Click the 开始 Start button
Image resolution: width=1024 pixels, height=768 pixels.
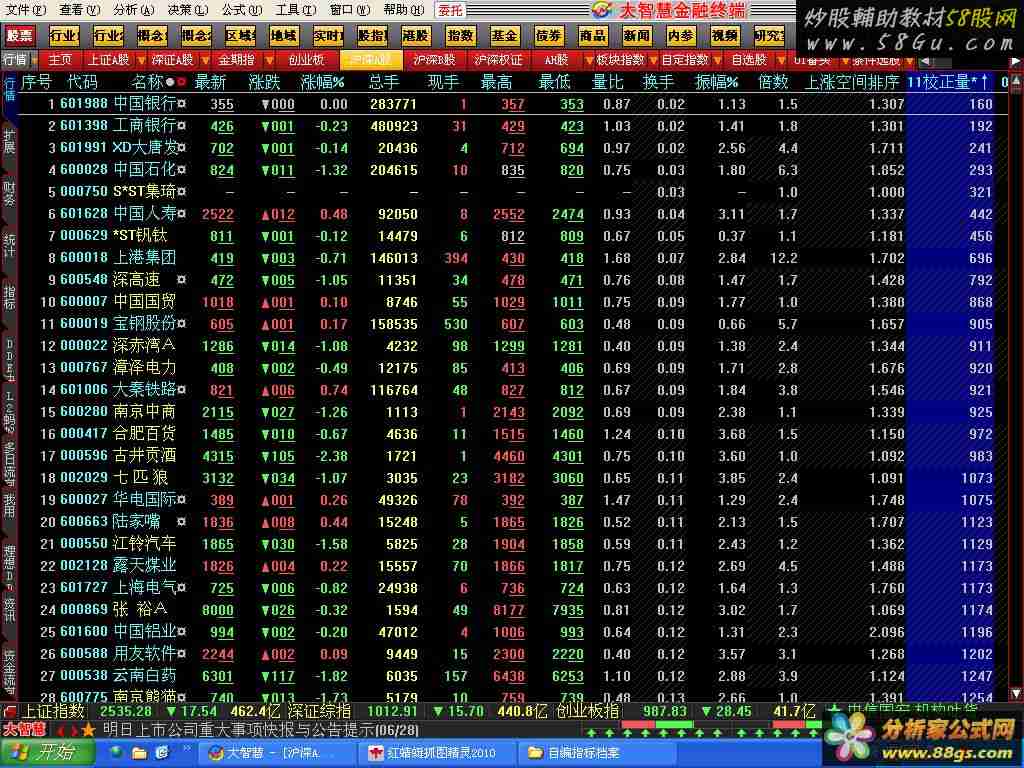tap(46, 754)
